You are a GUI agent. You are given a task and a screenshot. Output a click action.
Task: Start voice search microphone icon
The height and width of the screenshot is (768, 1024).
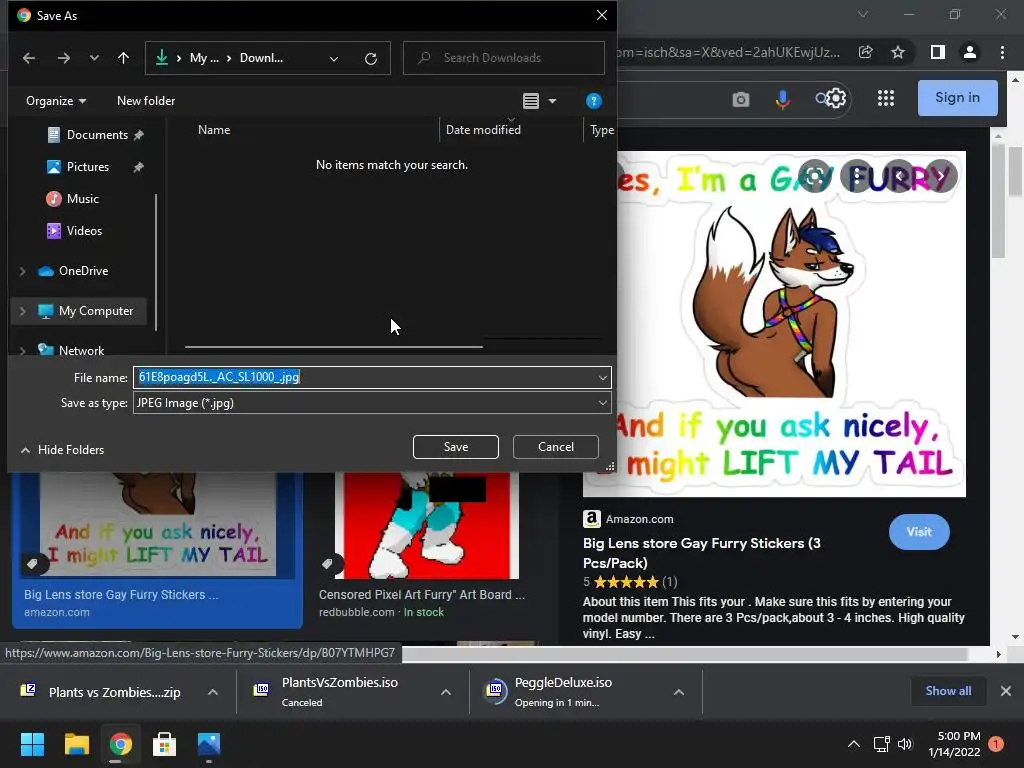click(782, 99)
